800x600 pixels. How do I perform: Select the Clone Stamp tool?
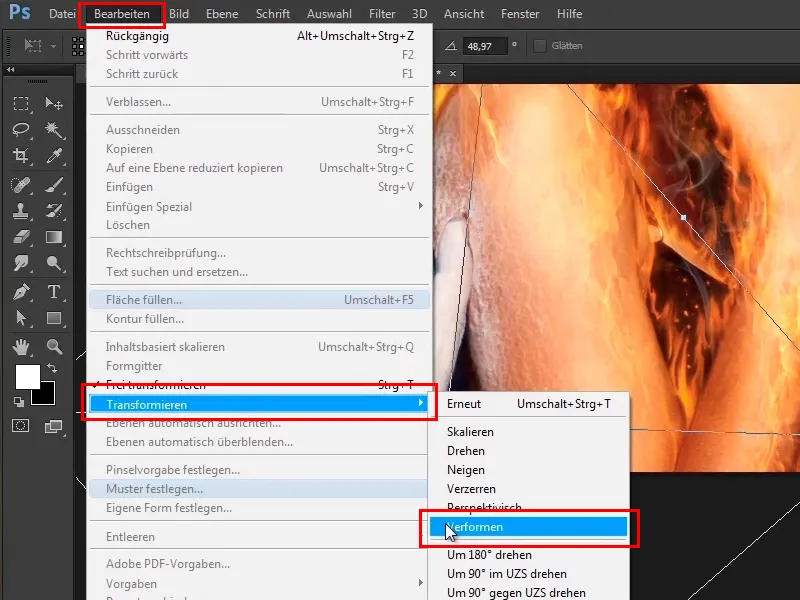[21, 211]
